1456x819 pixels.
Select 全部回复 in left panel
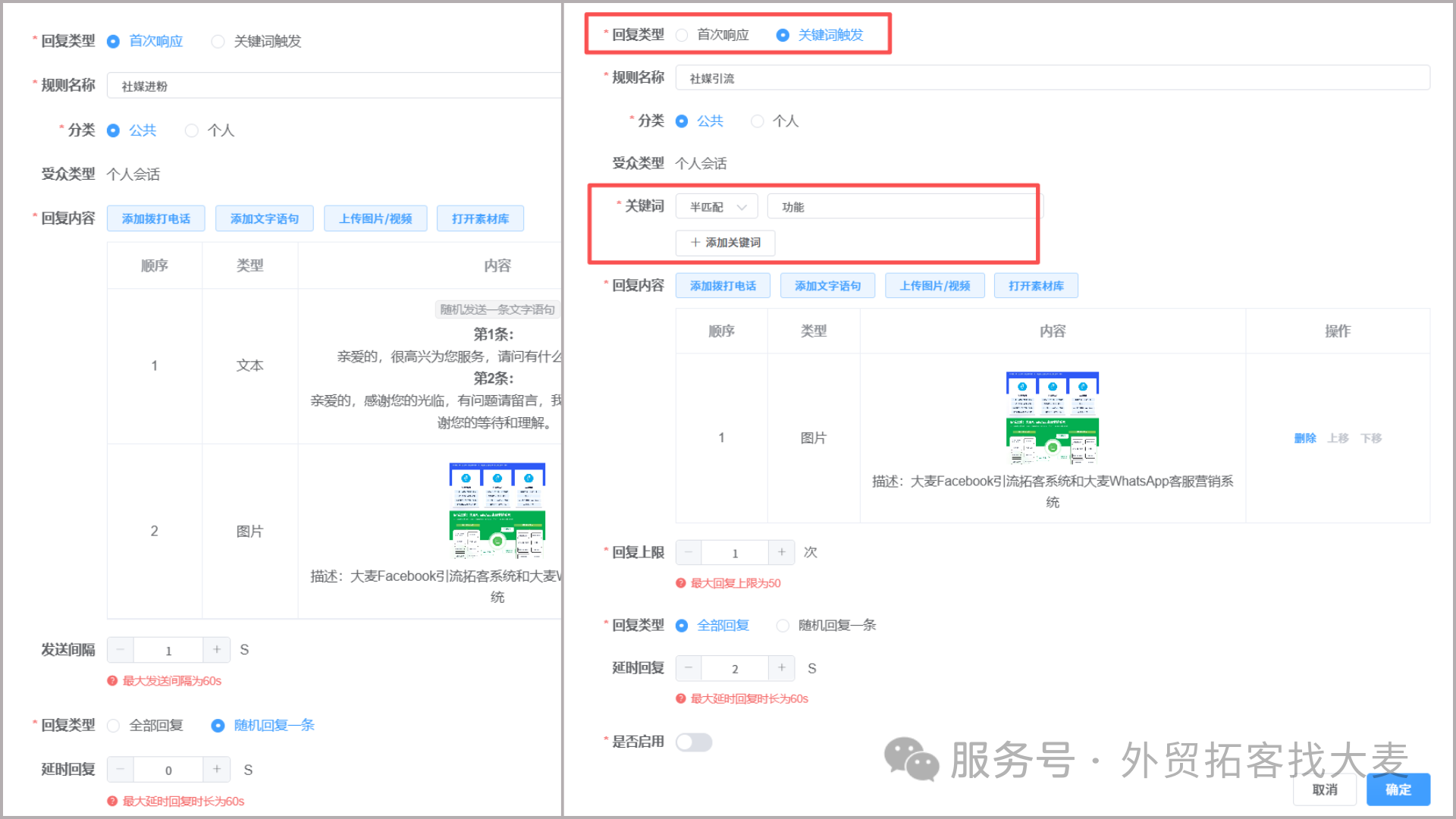pos(113,726)
